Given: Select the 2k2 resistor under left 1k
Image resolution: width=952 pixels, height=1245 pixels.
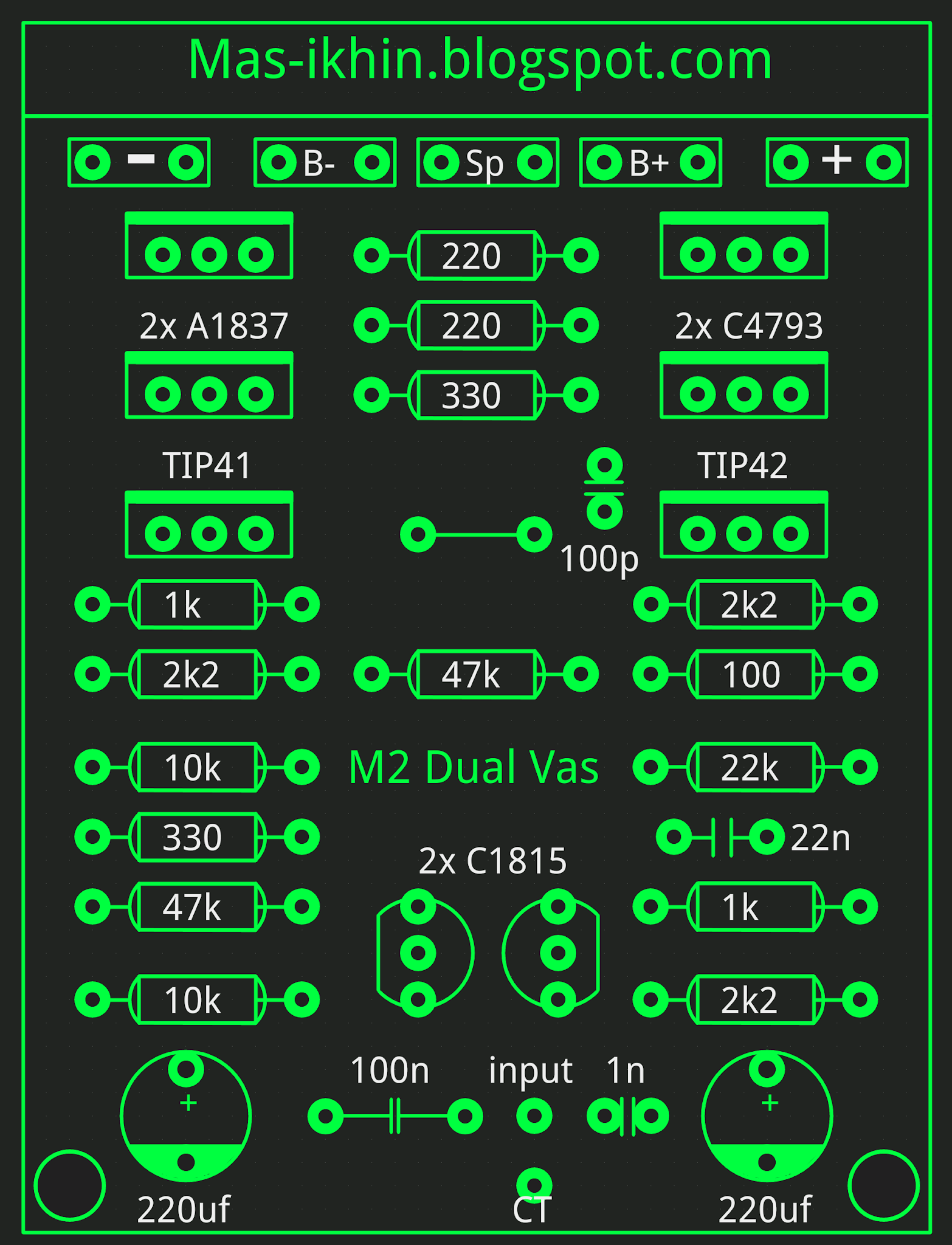Looking at the screenshot, I should (197, 674).
